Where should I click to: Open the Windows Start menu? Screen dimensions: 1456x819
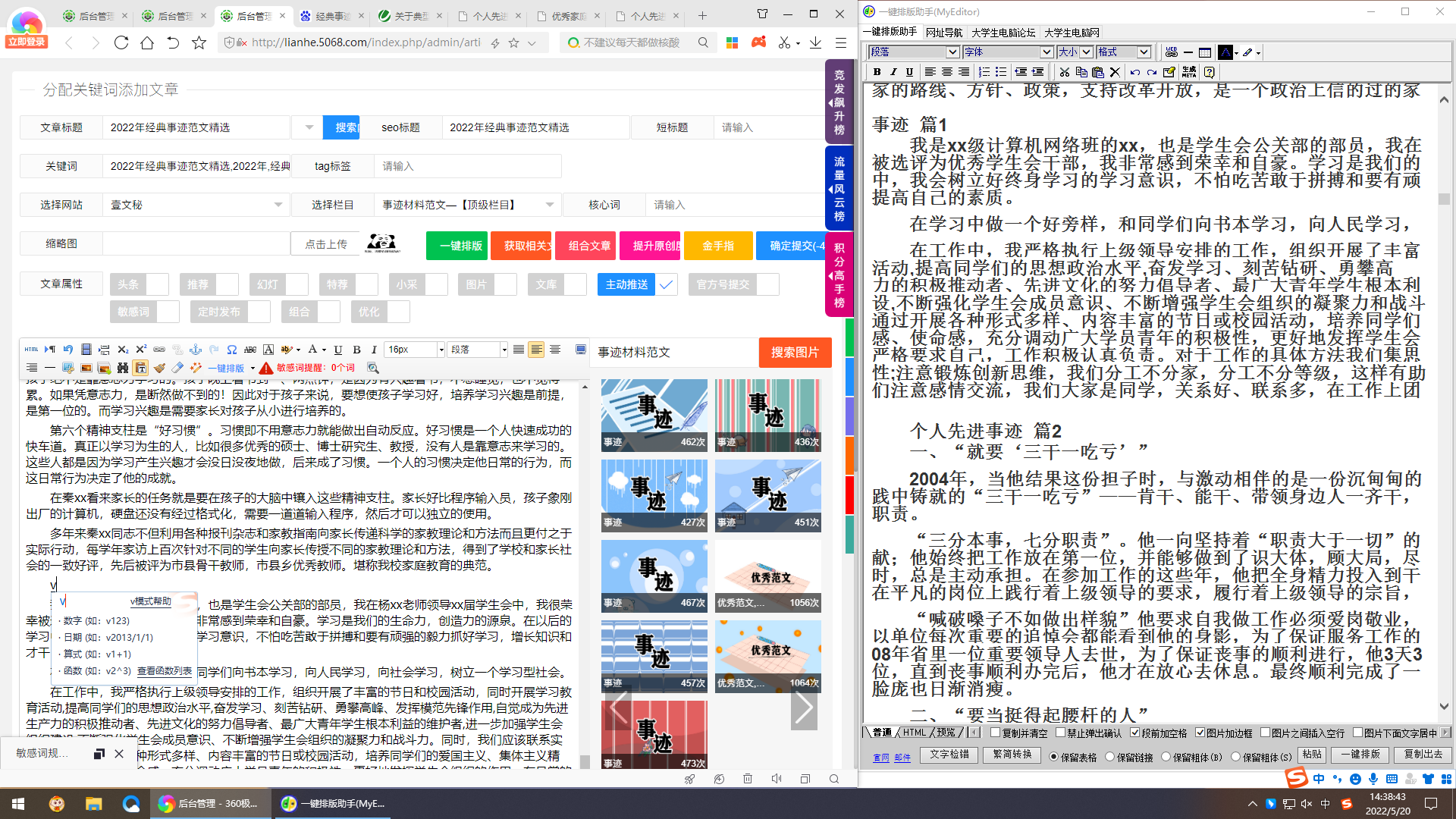[18, 803]
